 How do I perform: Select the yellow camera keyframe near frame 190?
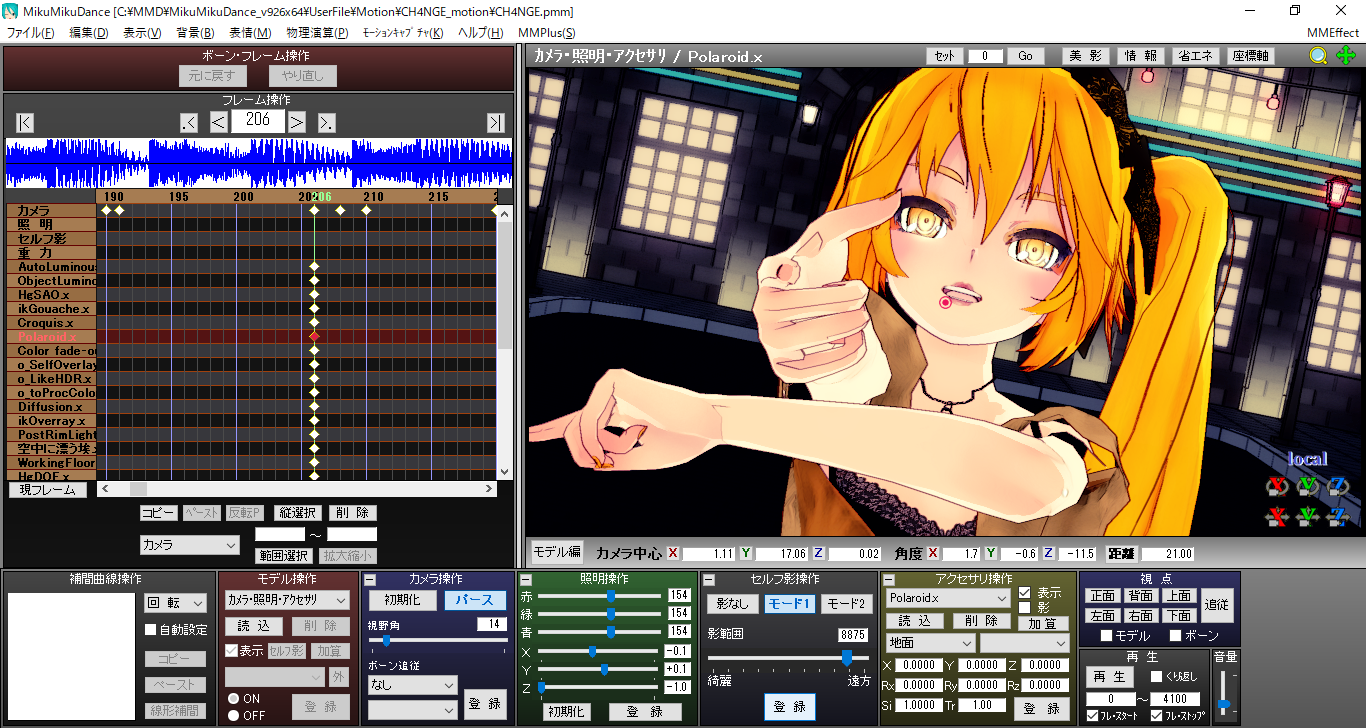pos(119,210)
